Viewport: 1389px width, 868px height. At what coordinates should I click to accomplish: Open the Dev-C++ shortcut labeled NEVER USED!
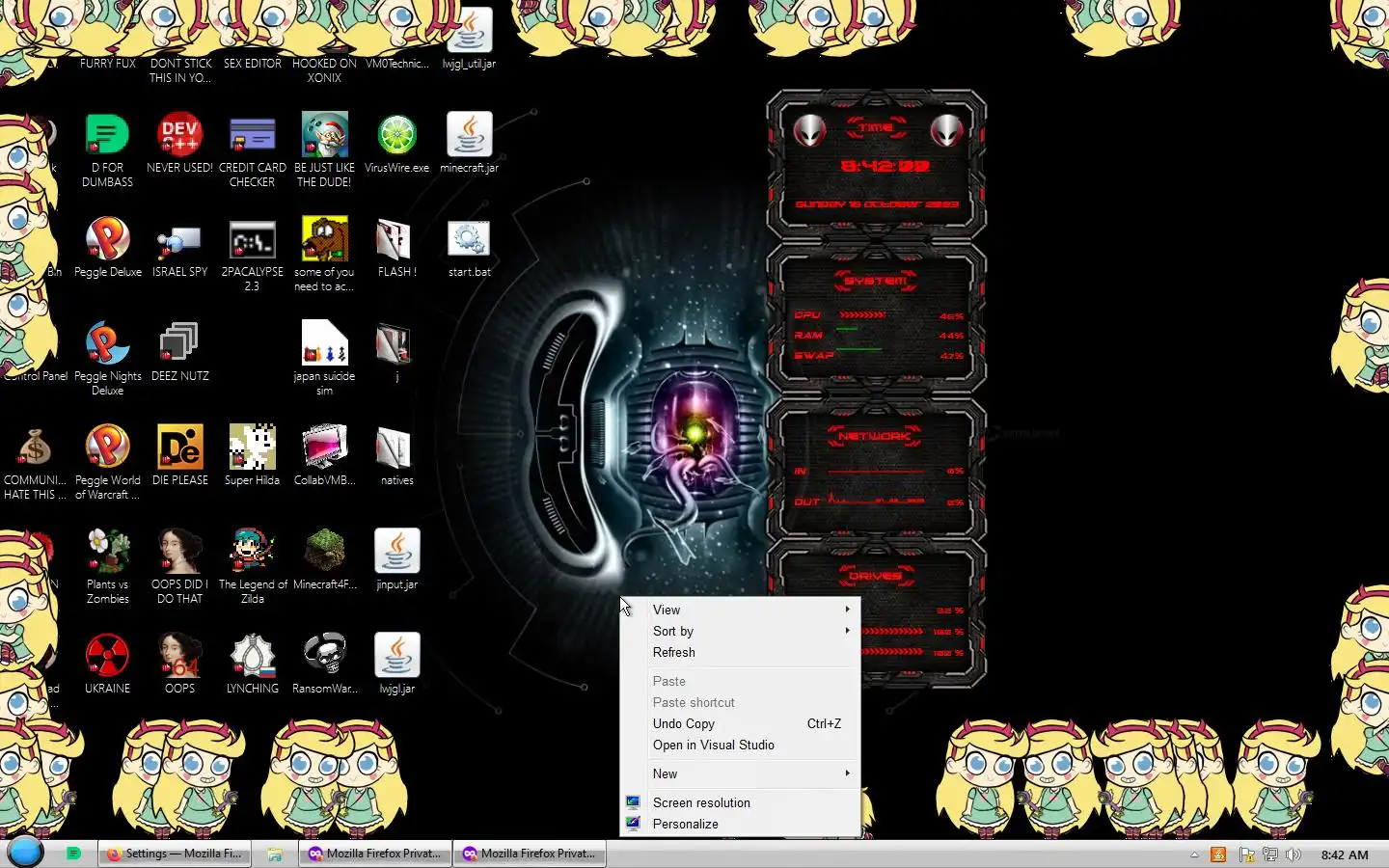tap(179, 135)
